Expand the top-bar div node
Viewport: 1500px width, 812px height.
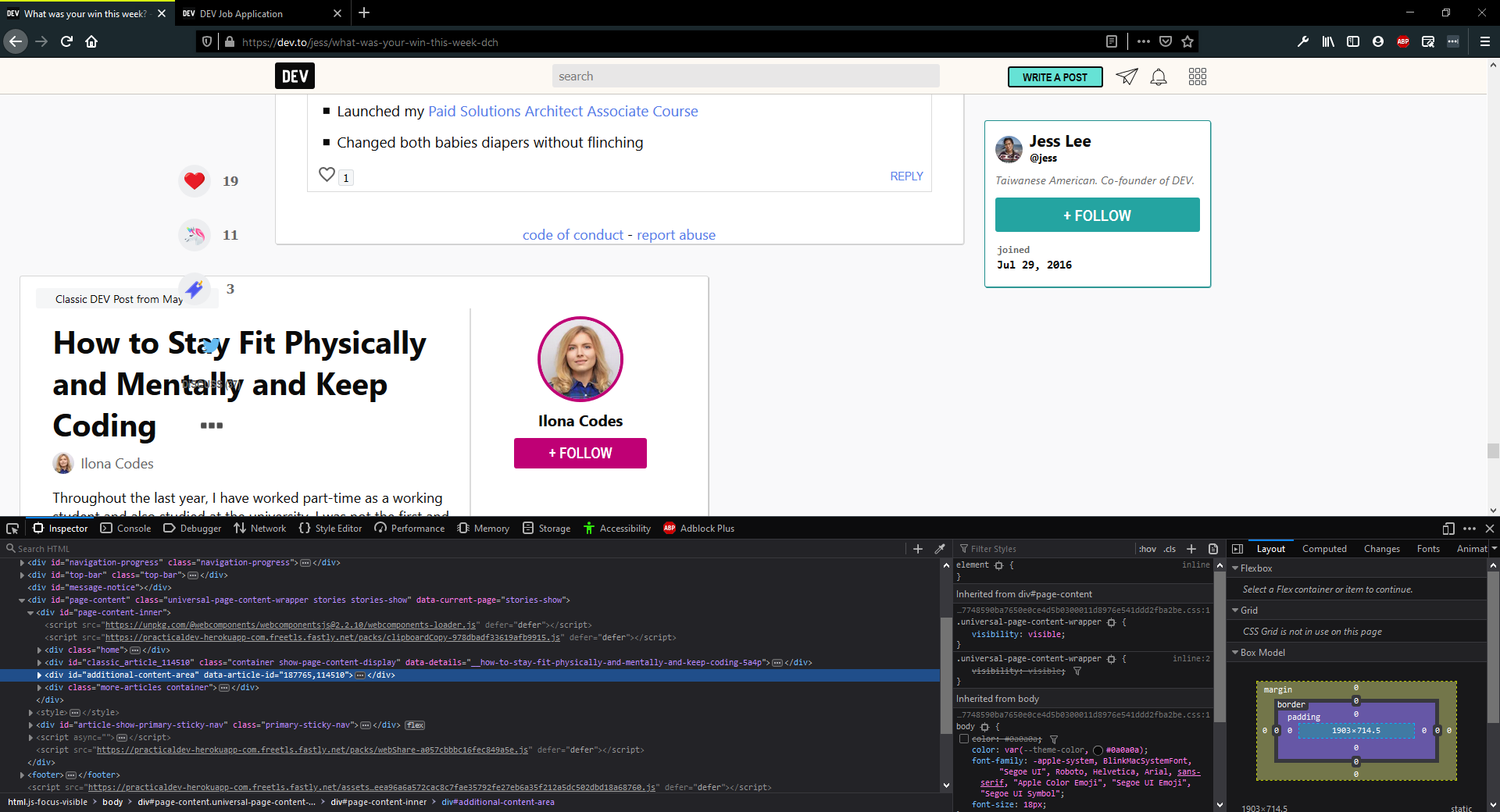pos(22,575)
